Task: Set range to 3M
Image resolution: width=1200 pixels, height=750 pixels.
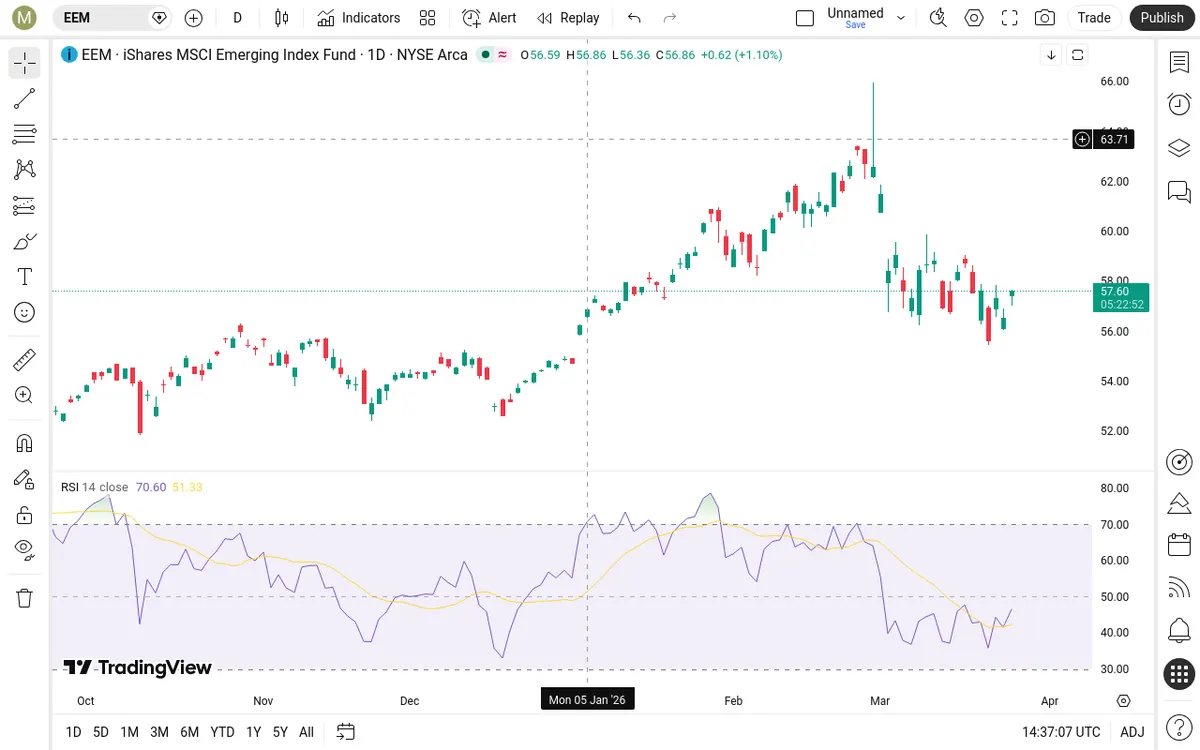Action: coord(159,732)
